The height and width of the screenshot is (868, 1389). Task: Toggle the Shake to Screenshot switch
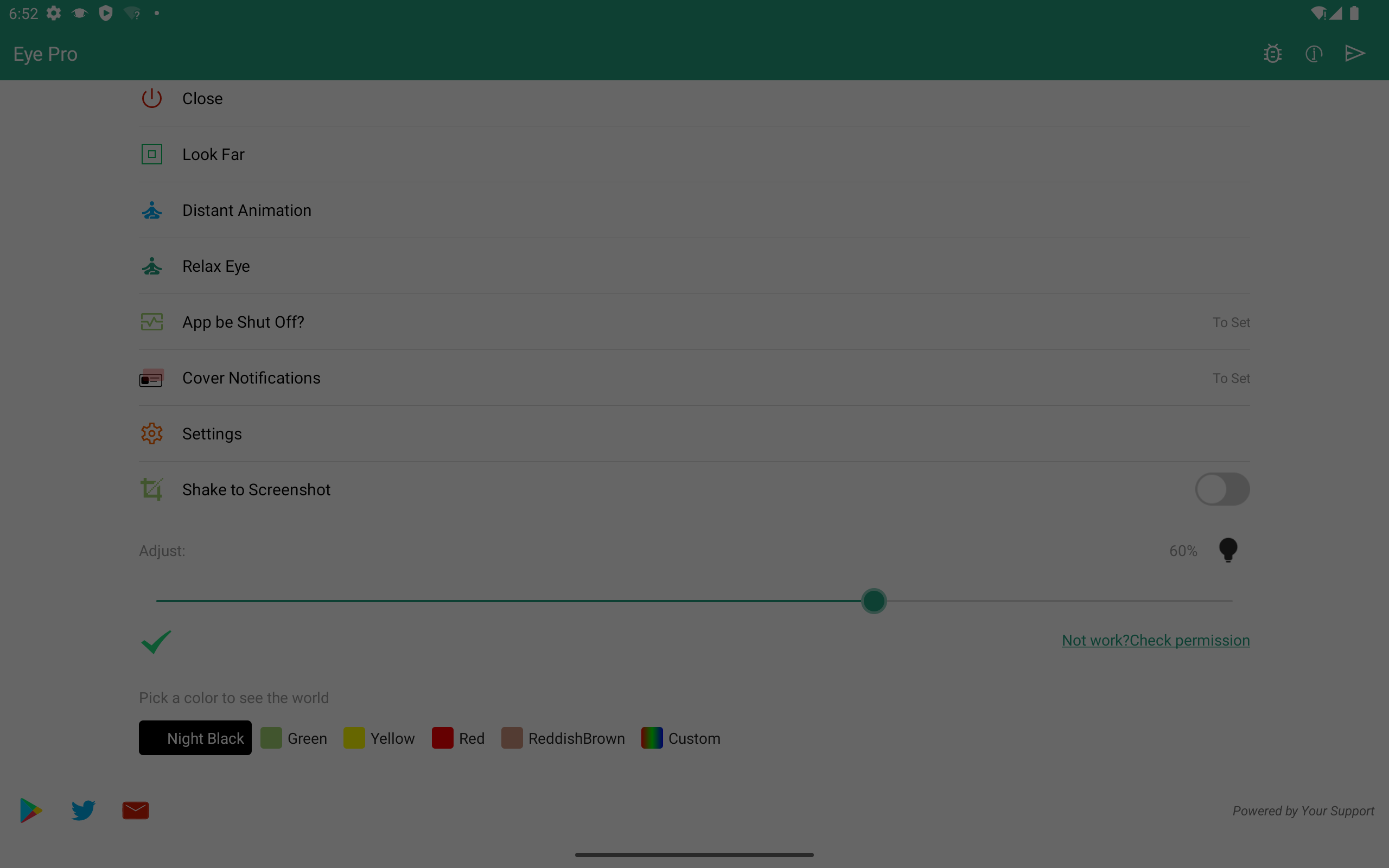1222,489
